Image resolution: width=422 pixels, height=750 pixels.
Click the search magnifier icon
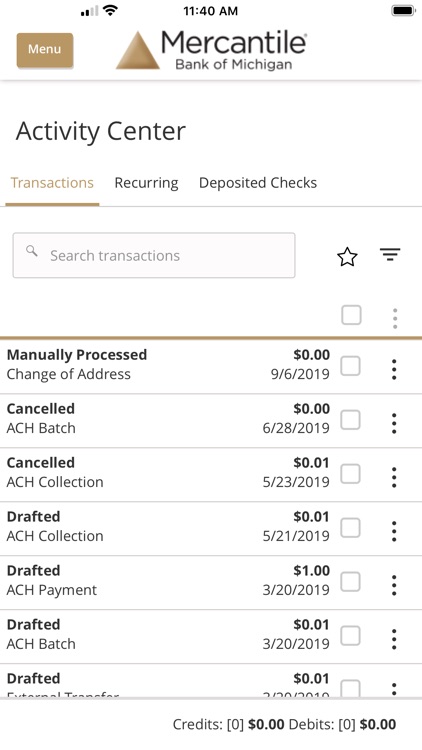[x=32, y=251]
